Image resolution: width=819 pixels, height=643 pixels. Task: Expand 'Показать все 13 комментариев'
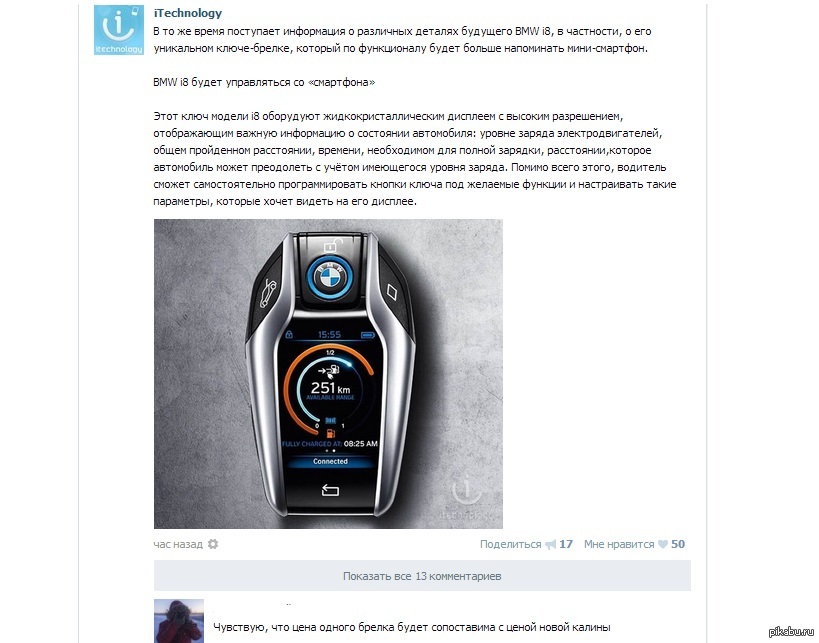422,576
